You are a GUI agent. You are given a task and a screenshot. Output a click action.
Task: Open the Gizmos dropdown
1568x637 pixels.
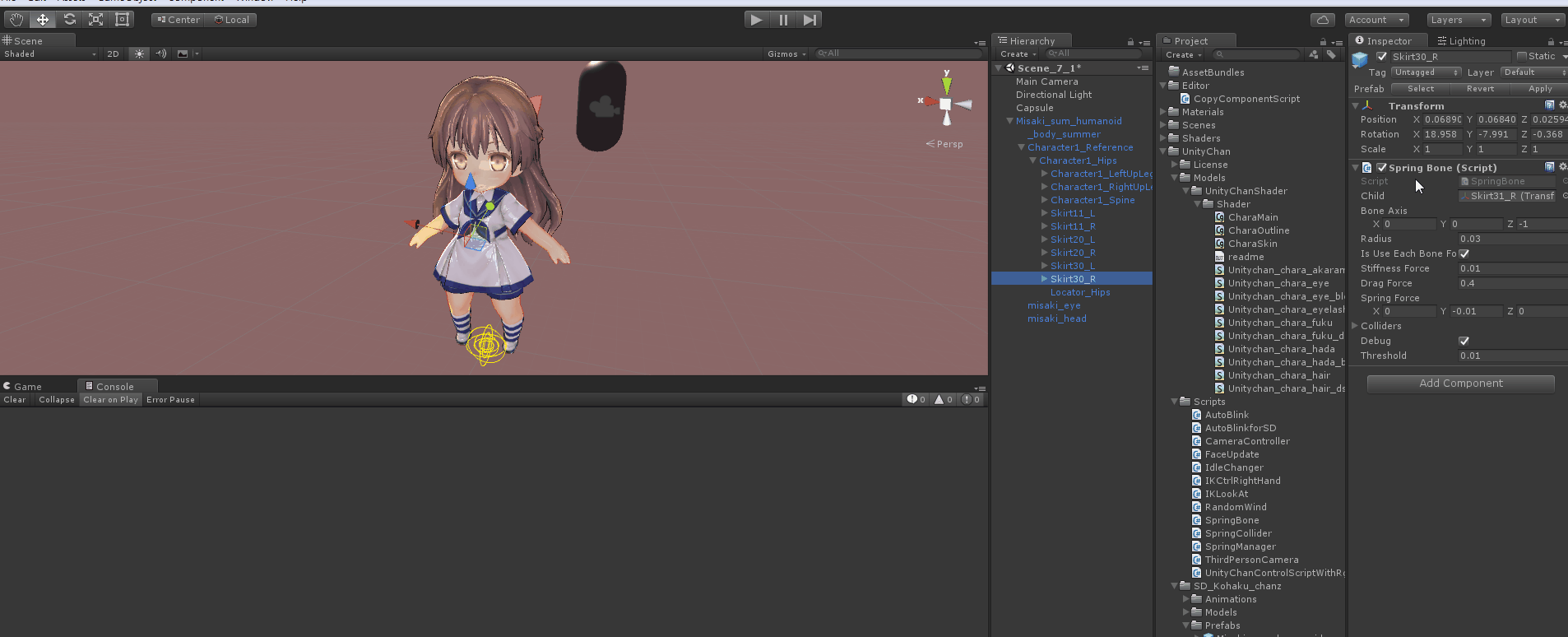[786, 54]
